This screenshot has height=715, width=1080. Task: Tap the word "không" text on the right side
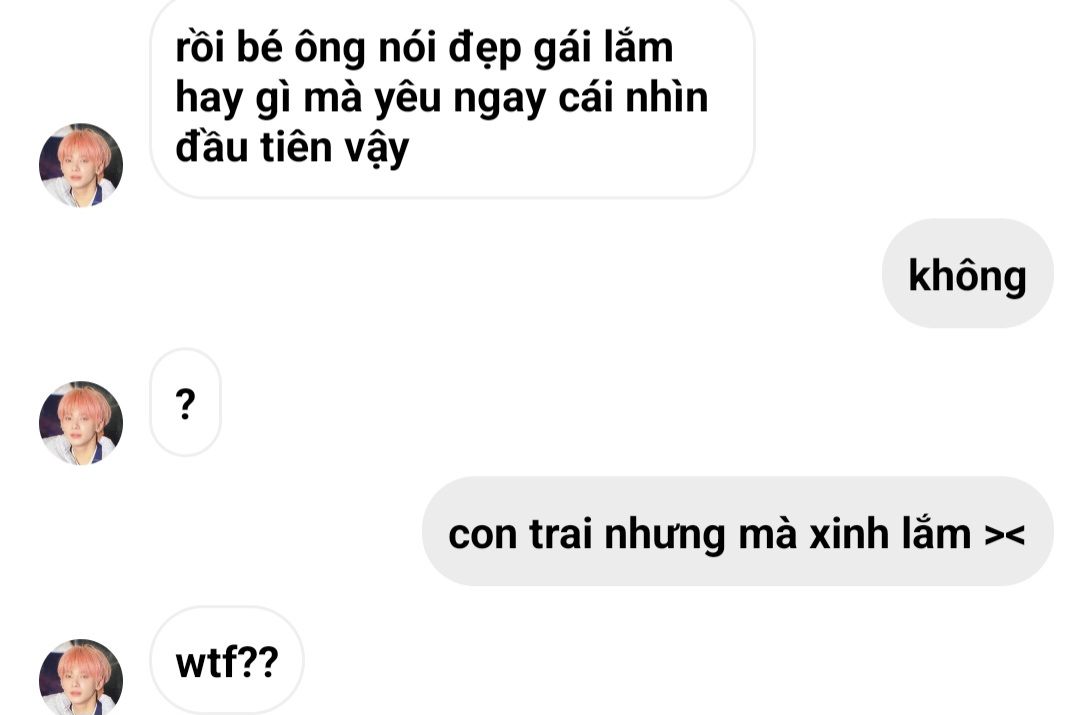click(x=968, y=276)
